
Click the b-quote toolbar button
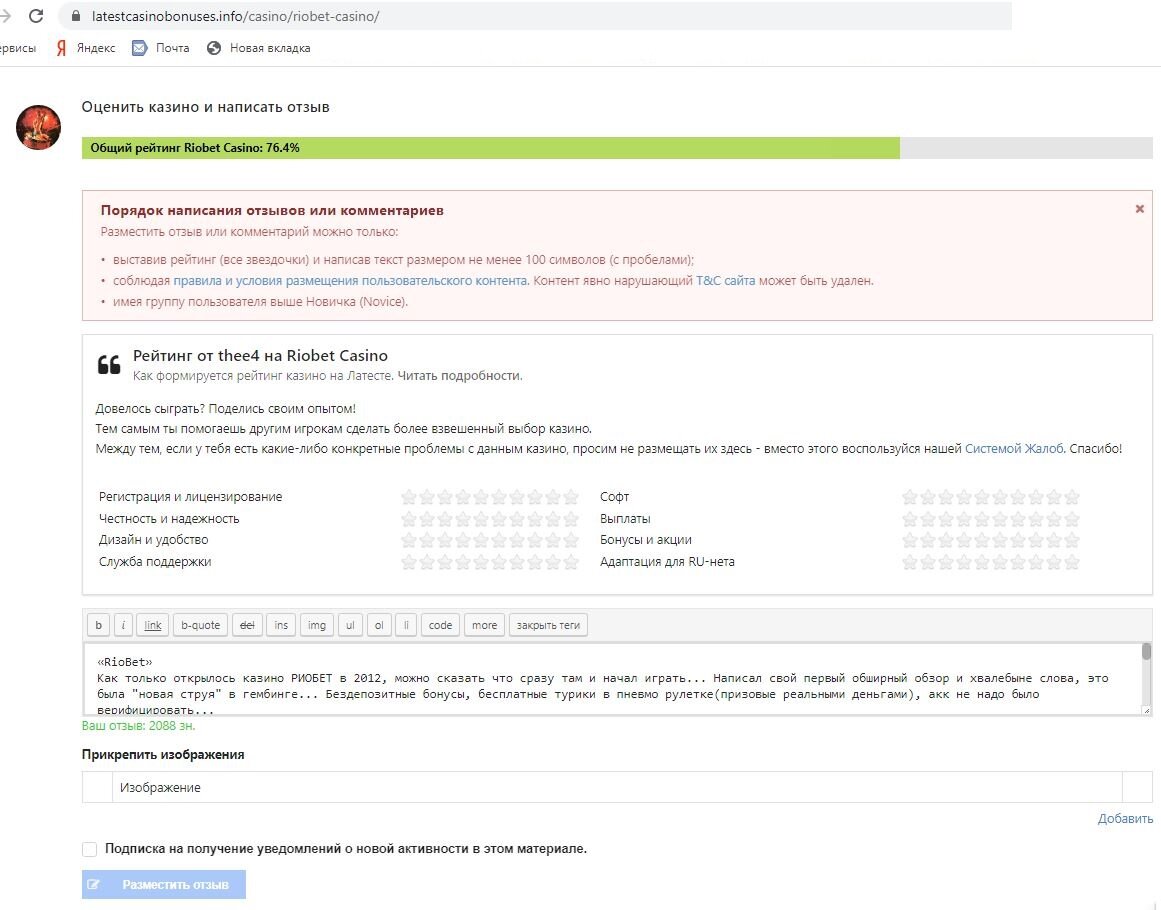[x=200, y=625]
